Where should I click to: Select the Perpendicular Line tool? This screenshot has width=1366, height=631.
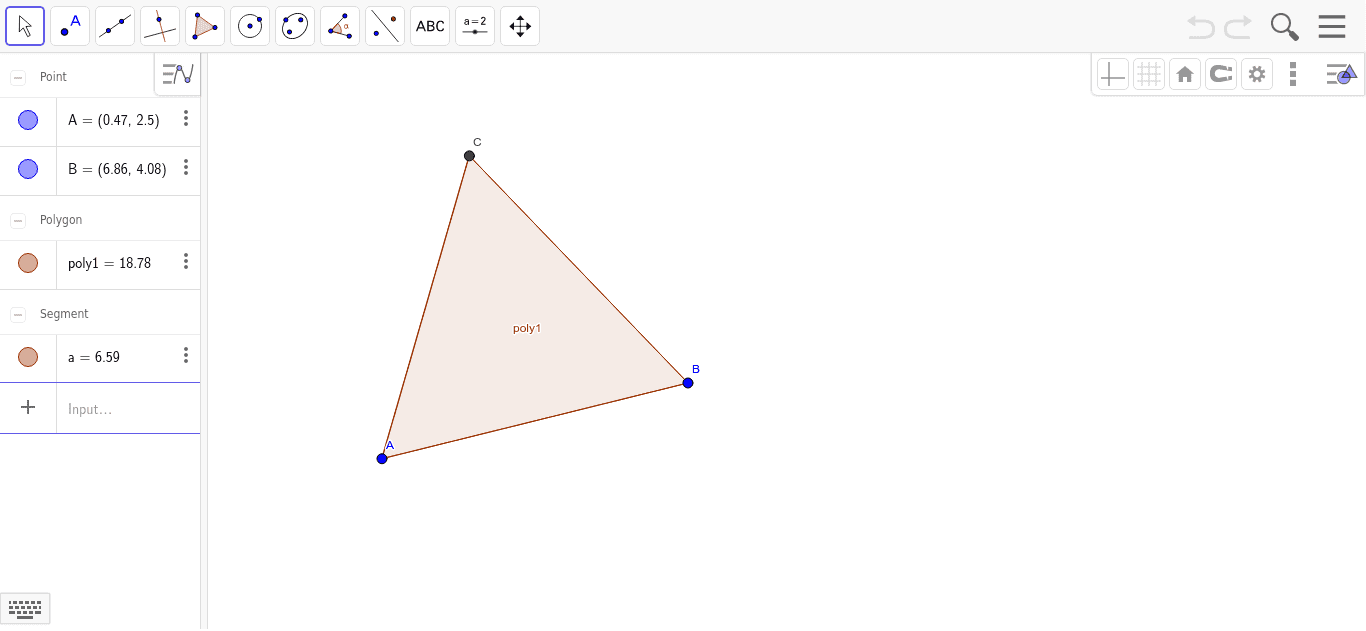pos(160,26)
